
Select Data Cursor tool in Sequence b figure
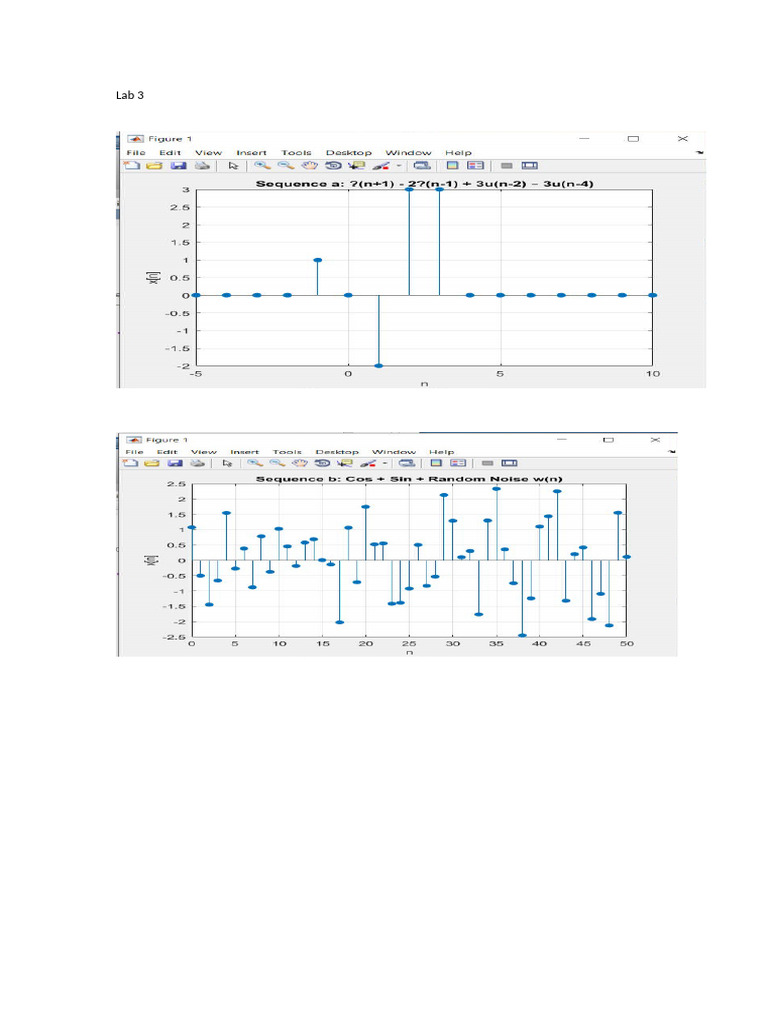point(344,463)
